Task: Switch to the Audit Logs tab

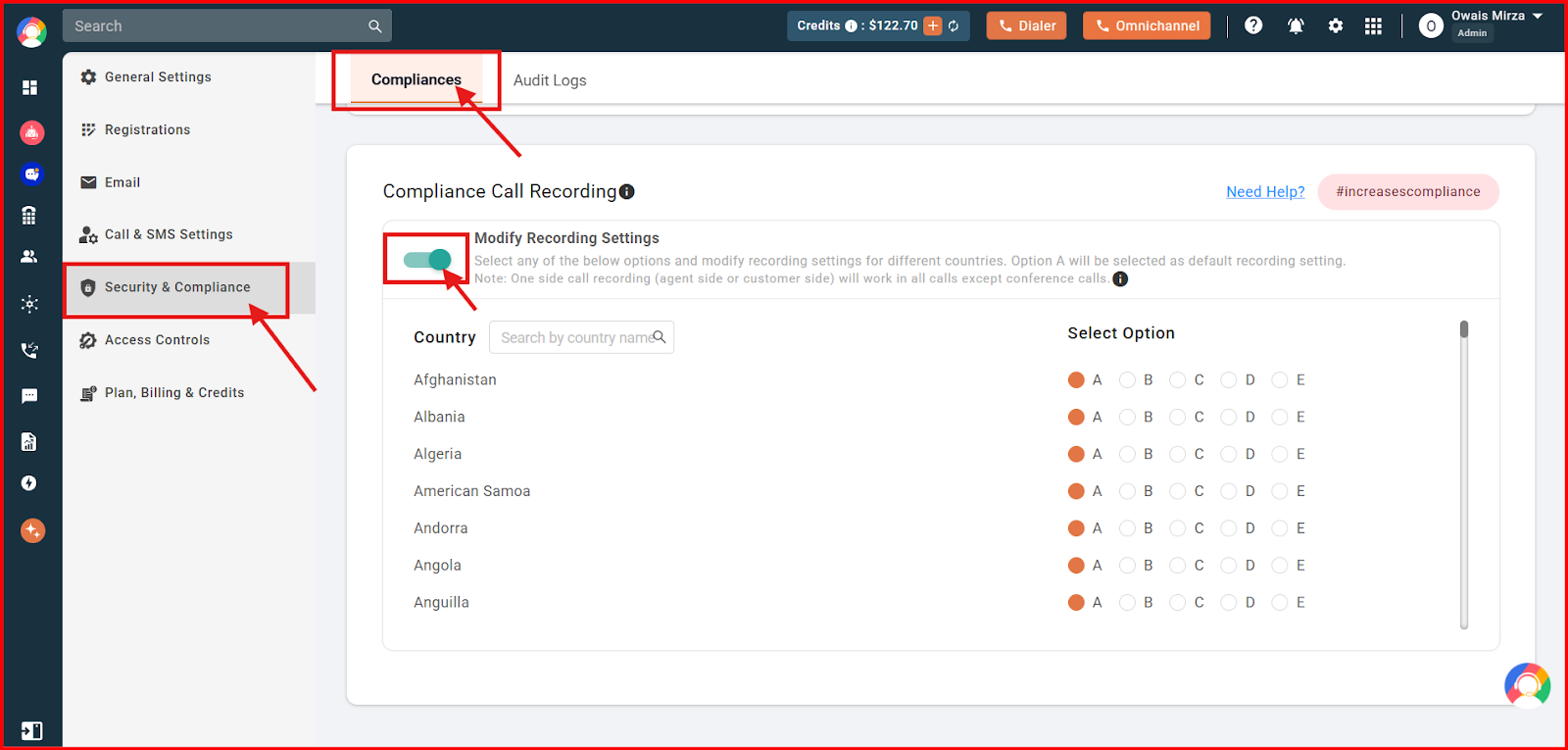Action: click(550, 80)
